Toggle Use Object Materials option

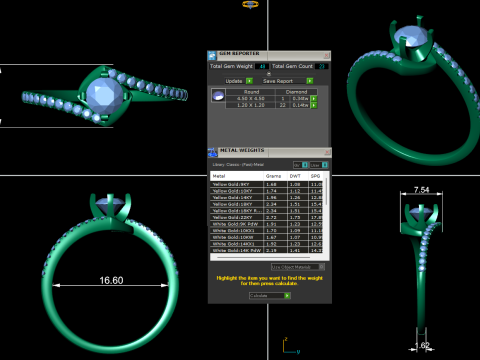click(x=298, y=267)
